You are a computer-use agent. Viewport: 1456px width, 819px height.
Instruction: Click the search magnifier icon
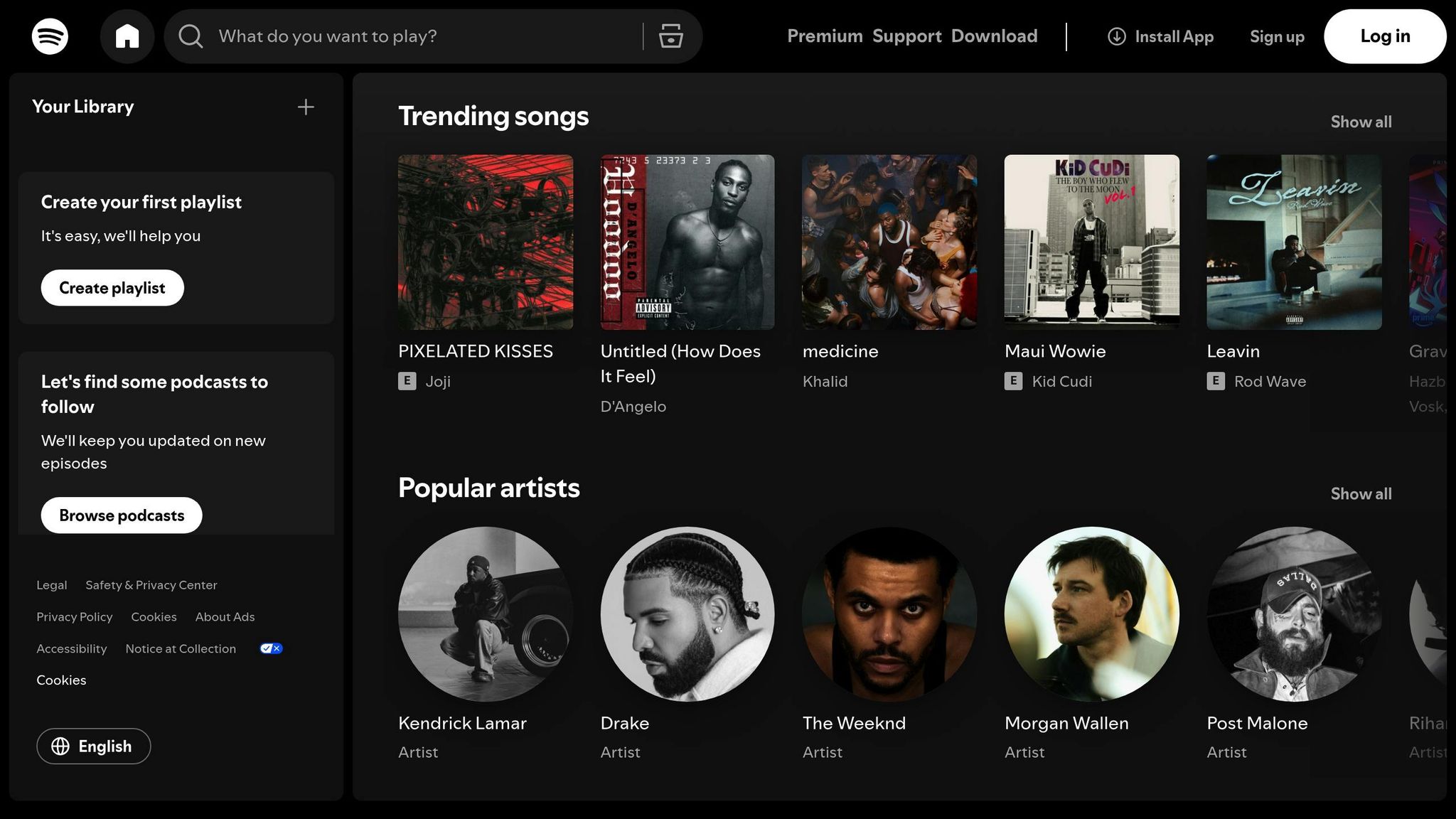pyautogui.click(x=190, y=36)
